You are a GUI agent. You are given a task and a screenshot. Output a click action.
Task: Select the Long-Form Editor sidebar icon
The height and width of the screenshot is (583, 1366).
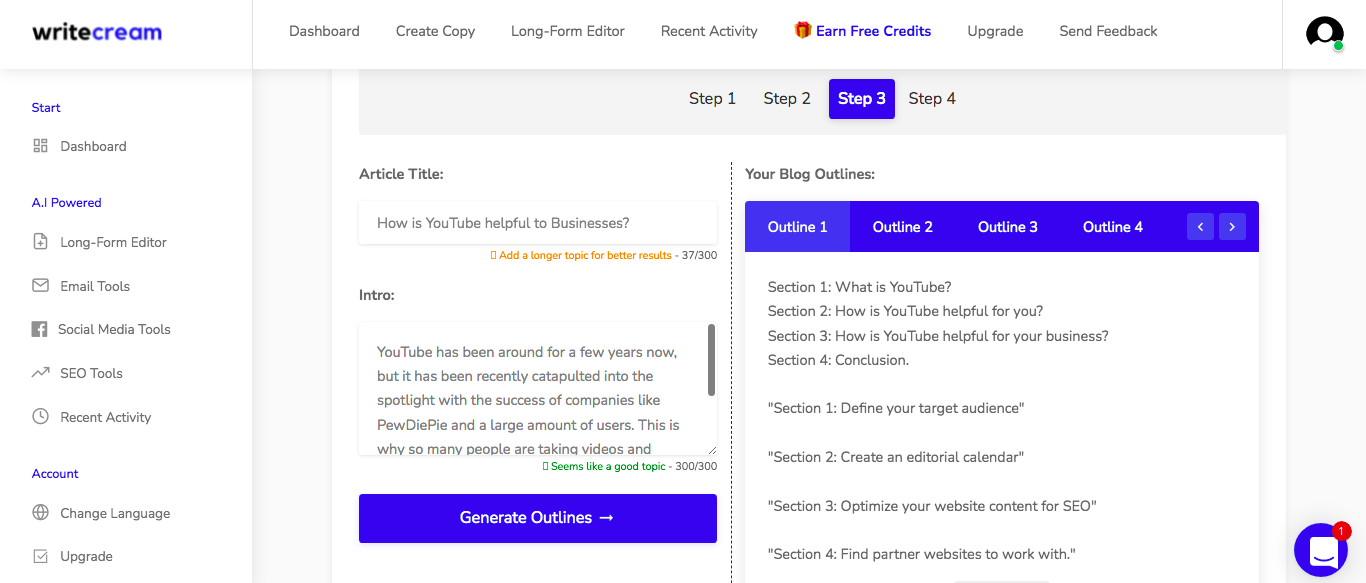[40, 241]
